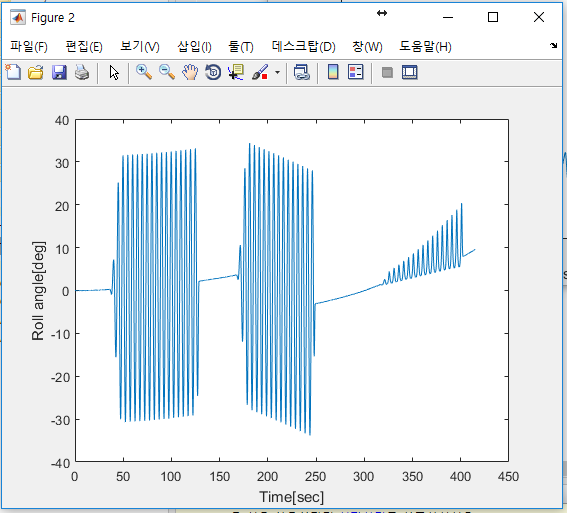Click the Roll angle[deg] y-axis label
This screenshot has width=567, height=513.
(x=38, y=291)
